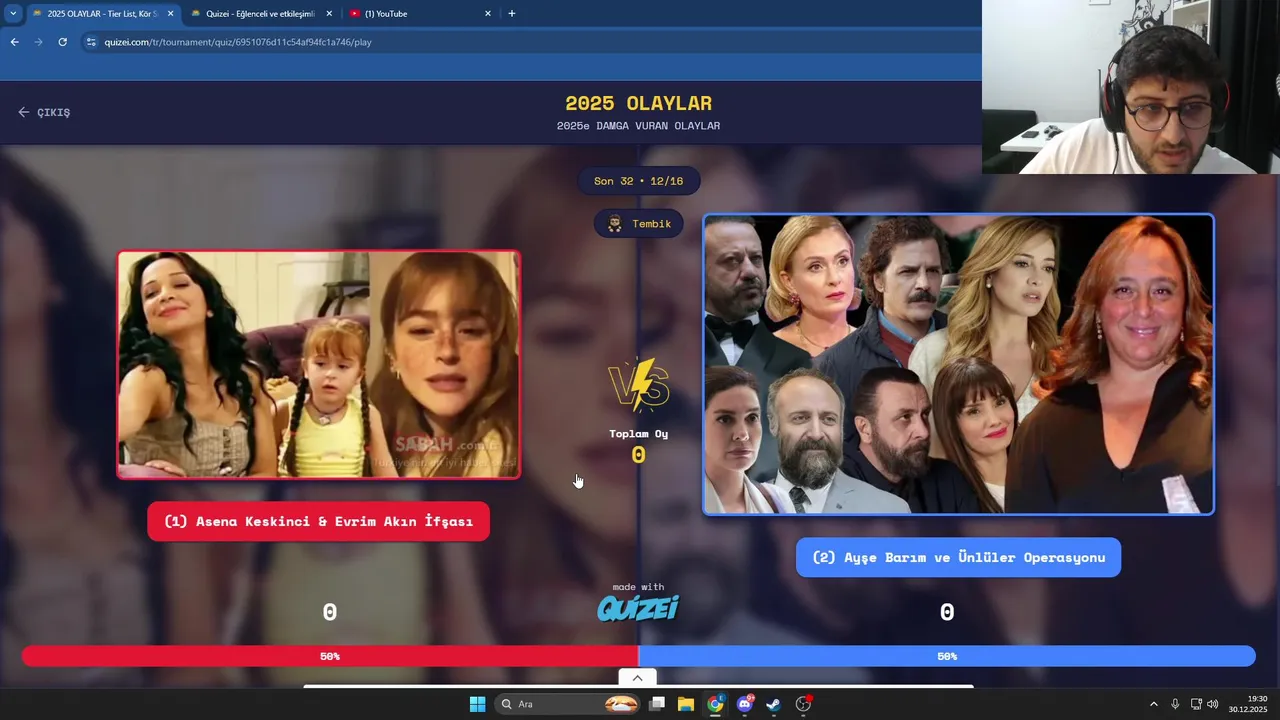The height and width of the screenshot is (720, 1280).
Task: Click the taskbar Ara search box
Action: [x=567, y=704]
